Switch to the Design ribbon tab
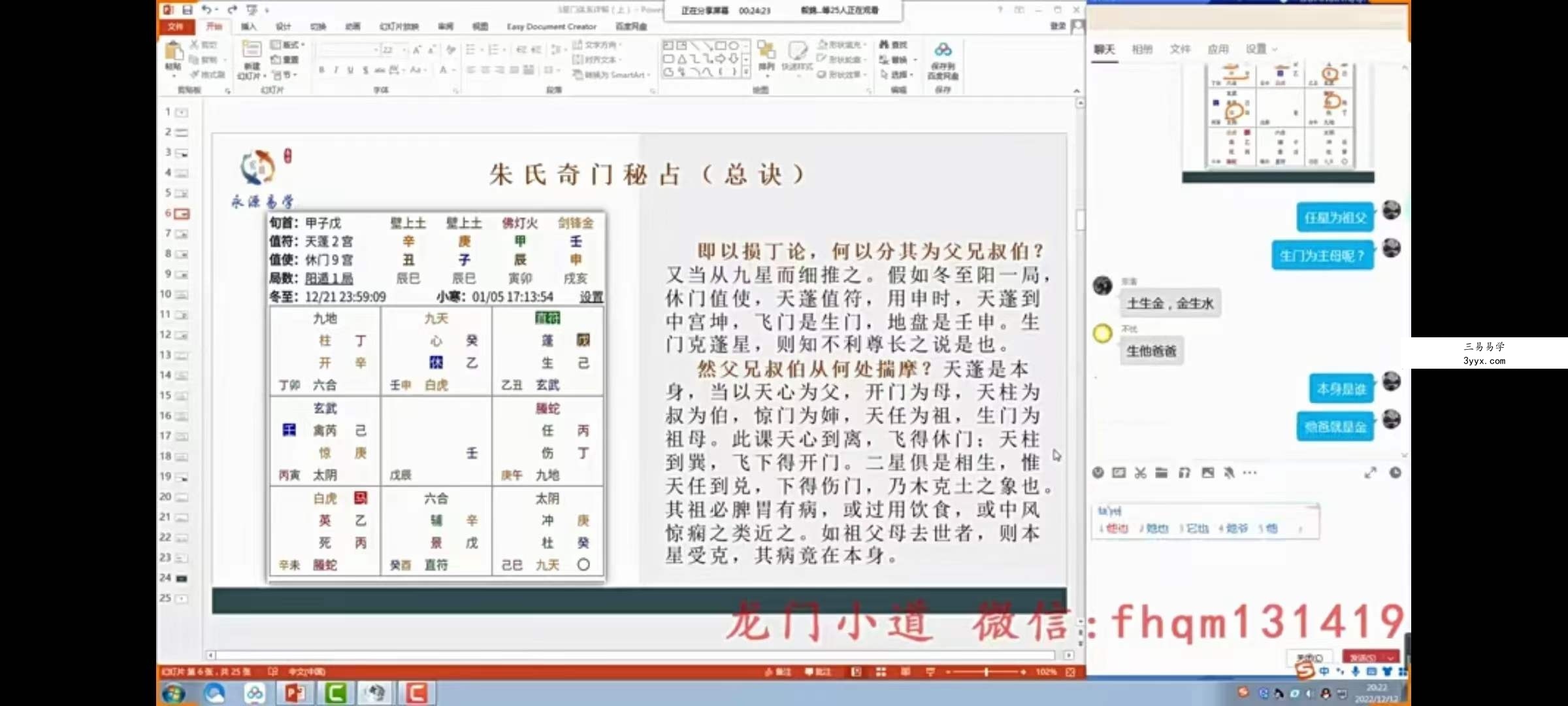The height and width of the screenshot is (706, 1568). click(284, 26)
